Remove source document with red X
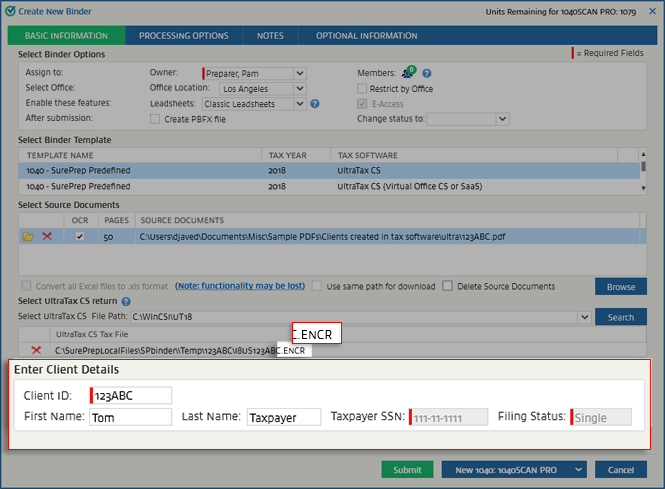 point(47,236)
